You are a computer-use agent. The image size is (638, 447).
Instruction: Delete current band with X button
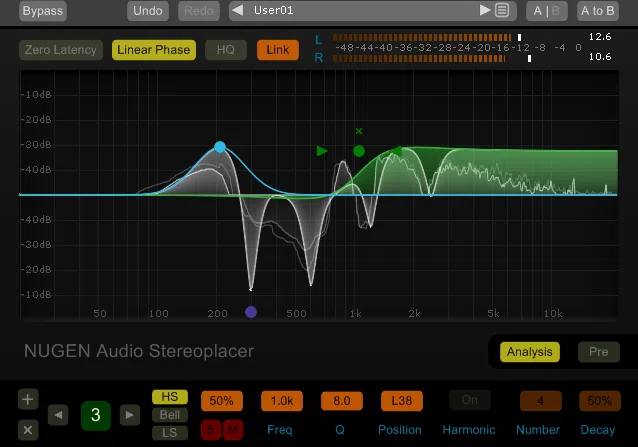pos(28,430)
